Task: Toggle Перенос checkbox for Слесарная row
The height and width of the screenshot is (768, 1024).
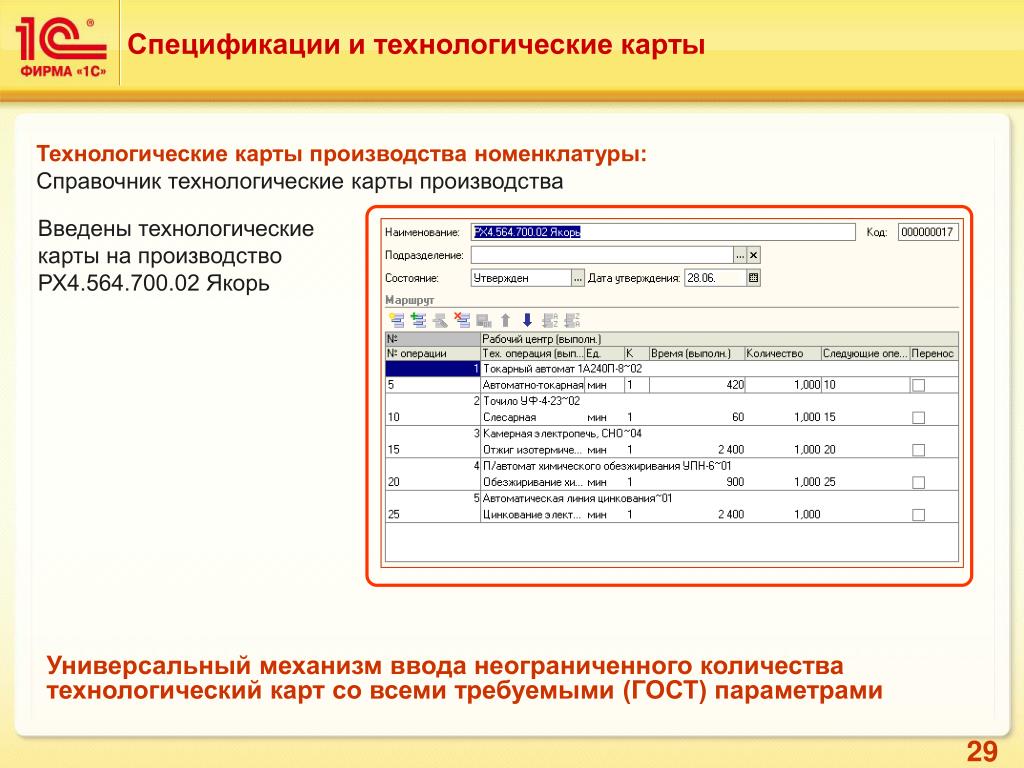Action: click(x=918, y=417)
